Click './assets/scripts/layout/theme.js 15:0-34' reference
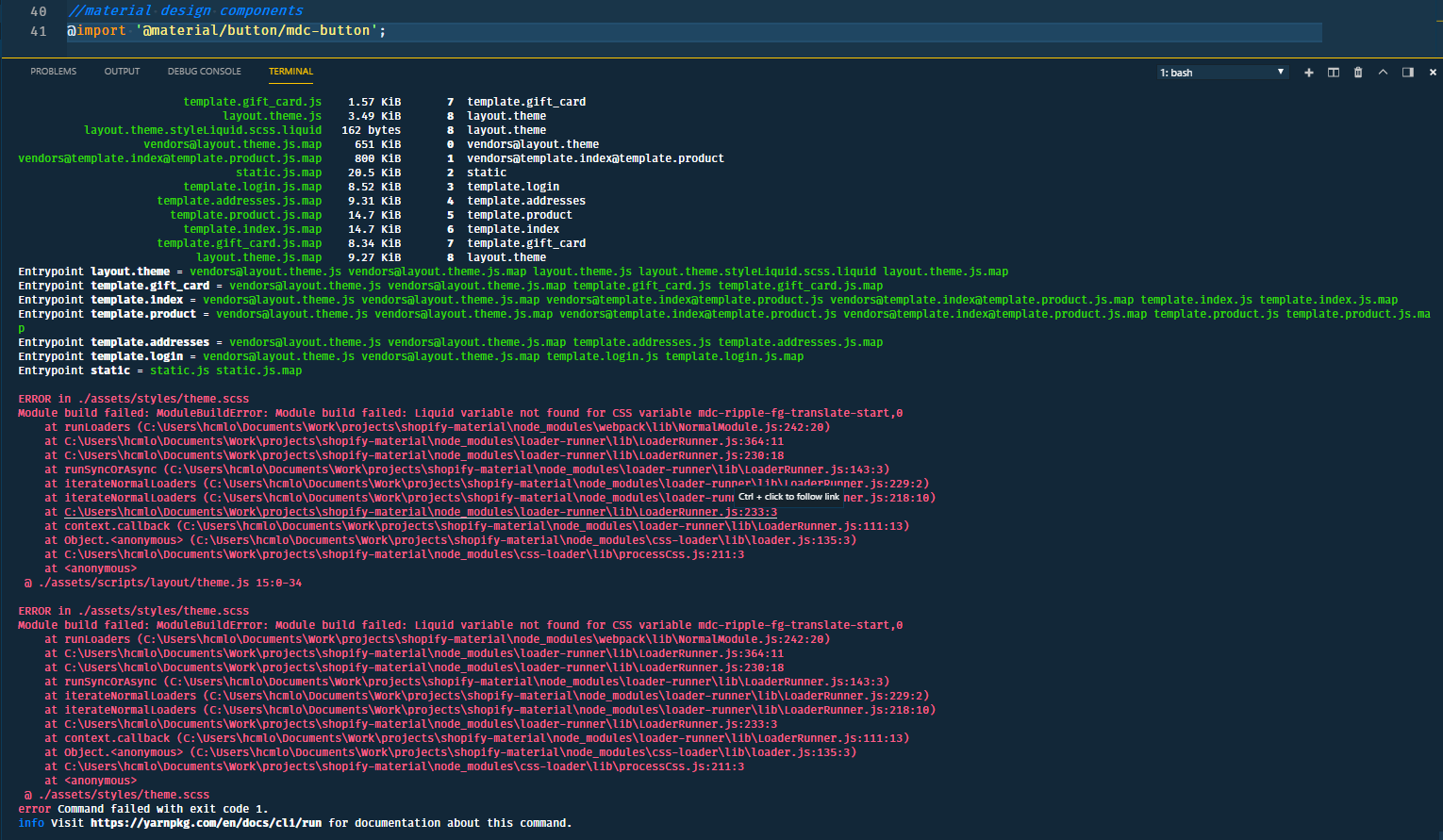Image resolution: width=1443 pixels, height=840 pixels. [x=170, y=583]
